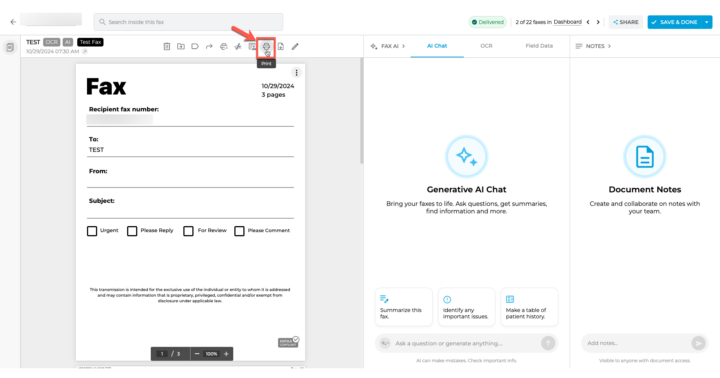
Task: Click the forward fax arrow icon
Action: [209, 46]
